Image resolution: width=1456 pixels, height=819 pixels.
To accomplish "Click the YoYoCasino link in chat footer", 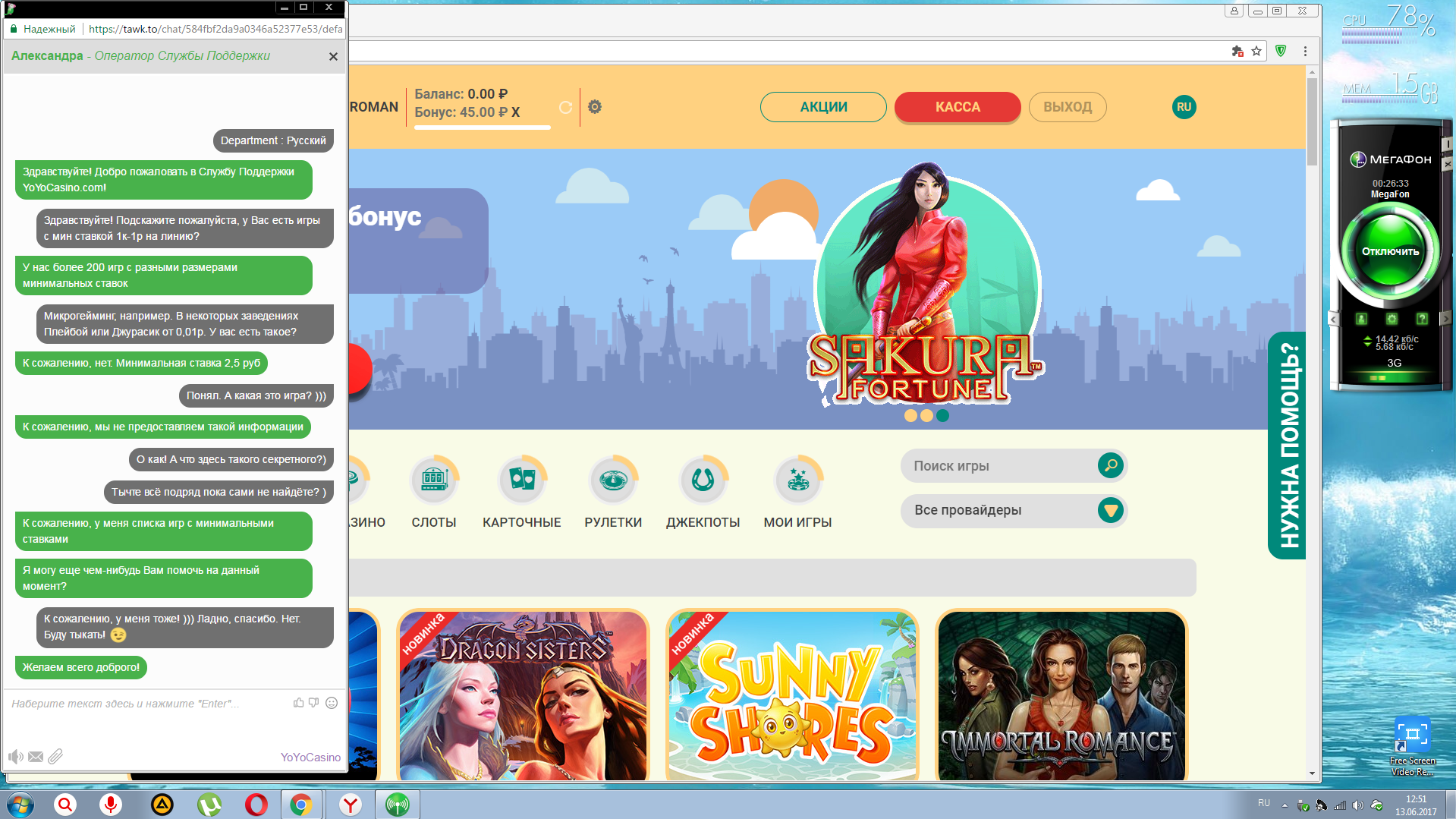I will (x=310, y=758).
